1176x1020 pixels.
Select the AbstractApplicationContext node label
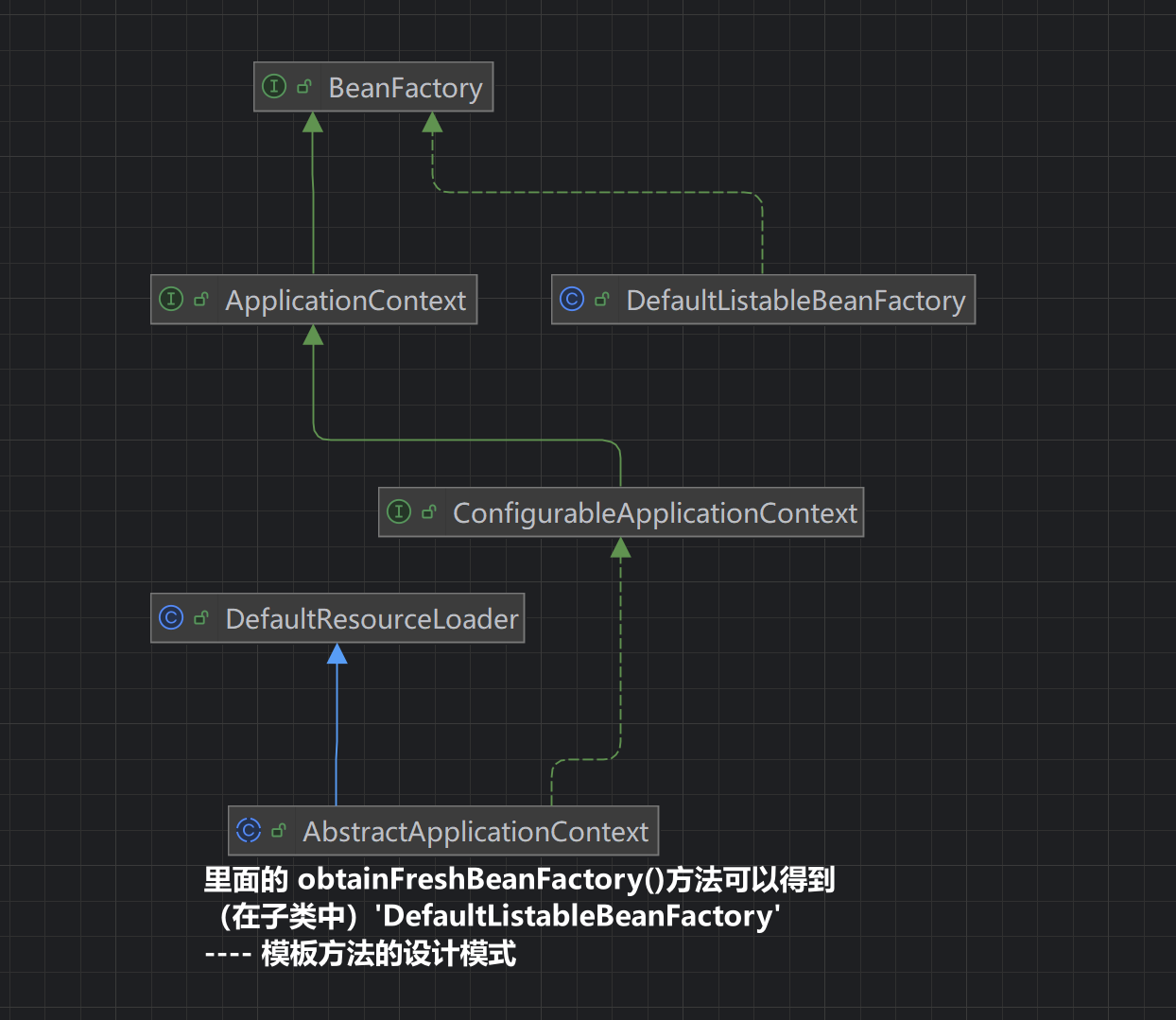pyautogui.click(x=476, y=832)
